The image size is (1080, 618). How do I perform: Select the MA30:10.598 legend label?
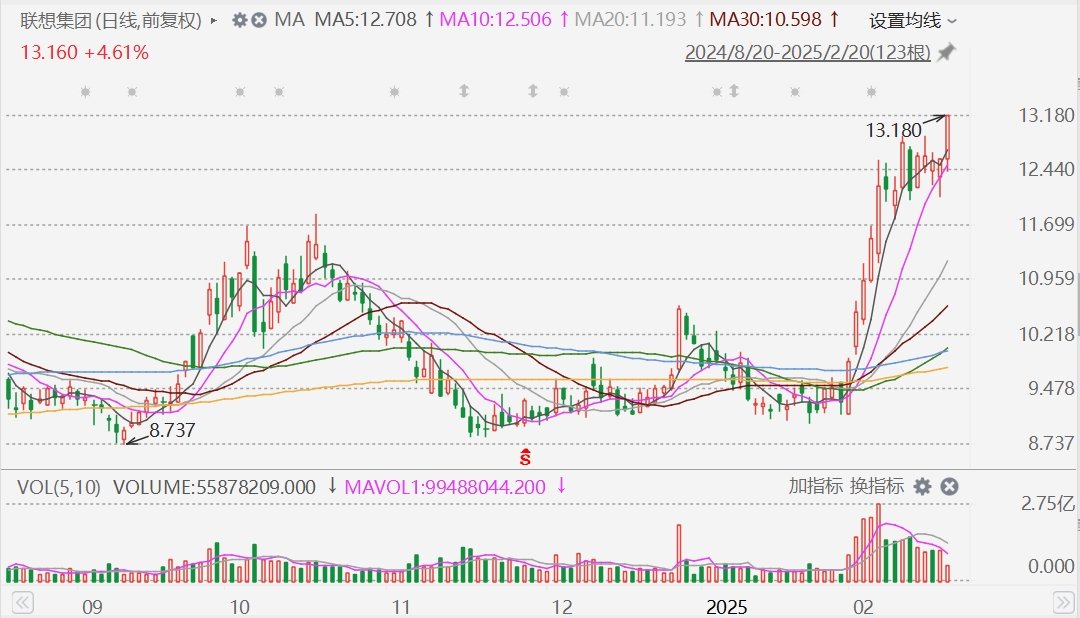766,19
